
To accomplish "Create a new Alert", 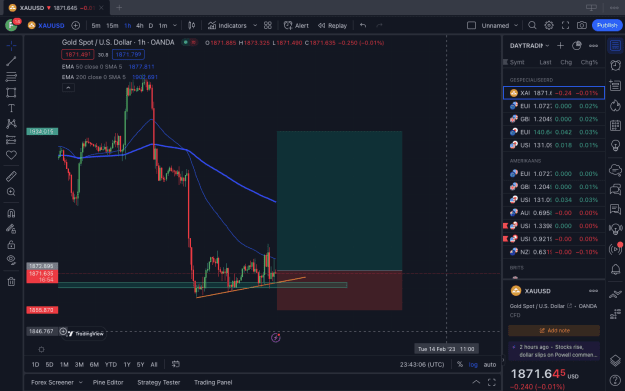I will point(296,26).
